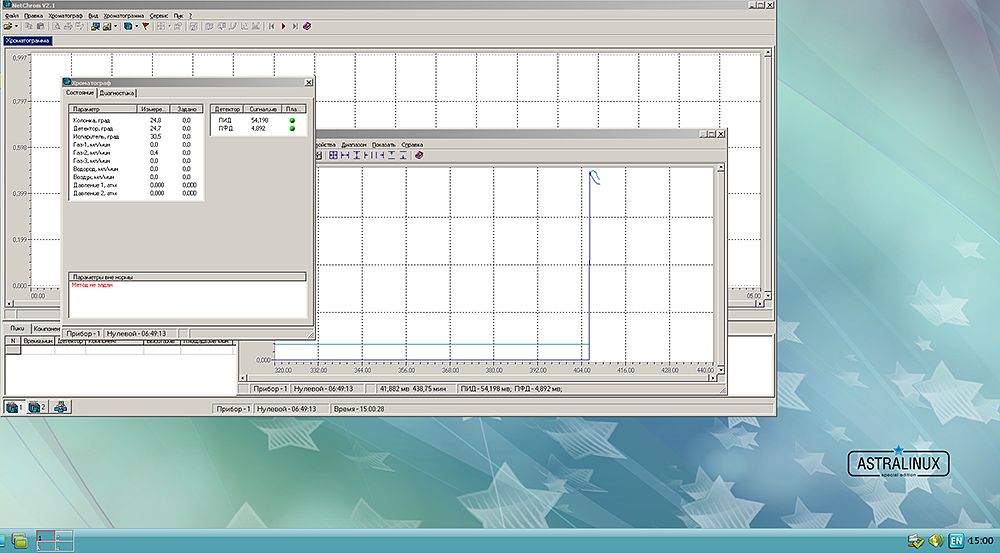Image resolution: width=1000 pixels, height=553 pixels.
Task: Click the EN keyboard layout indicator
Action: [956, 540]
